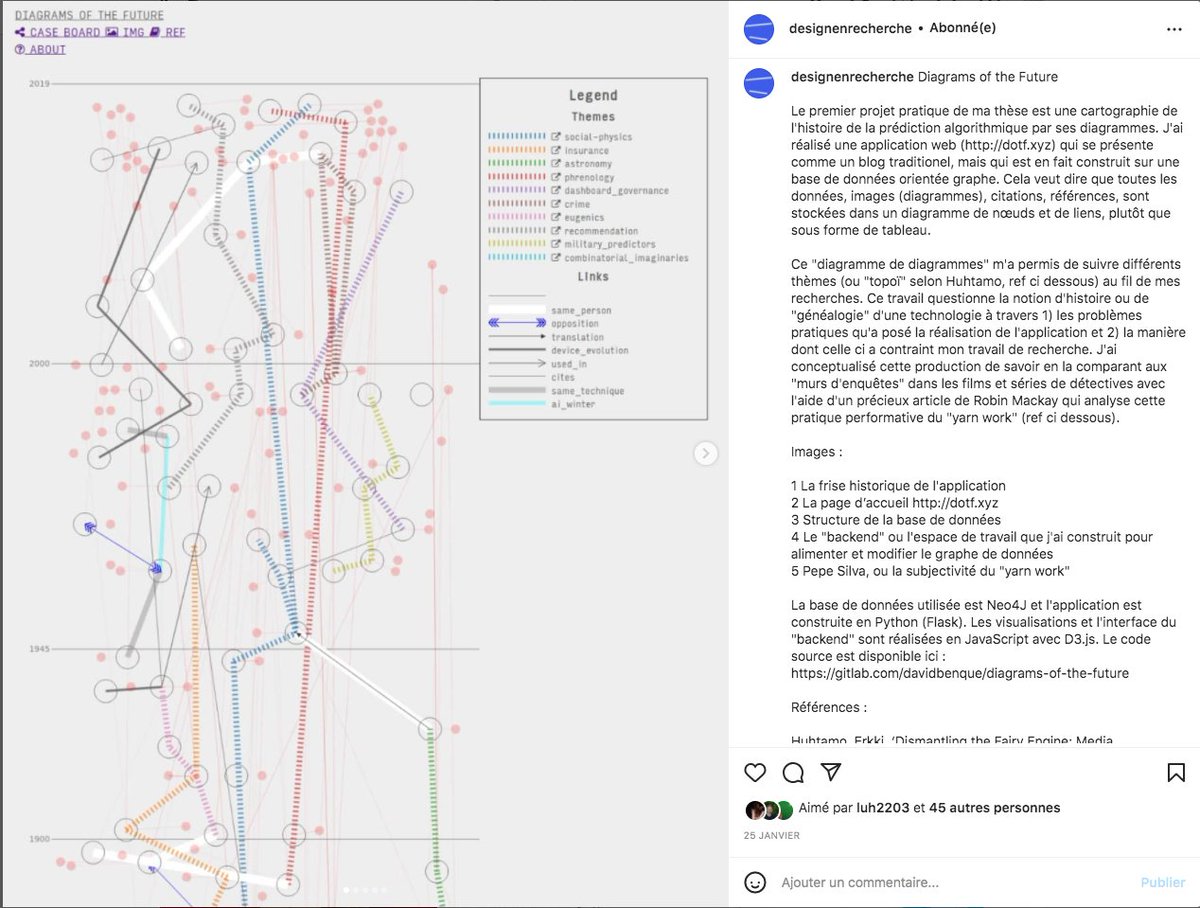The width and height of the screenshot is (1200, 908).
Task: Select the 1900 timeline year label
Action: click(x=39, y=839)
